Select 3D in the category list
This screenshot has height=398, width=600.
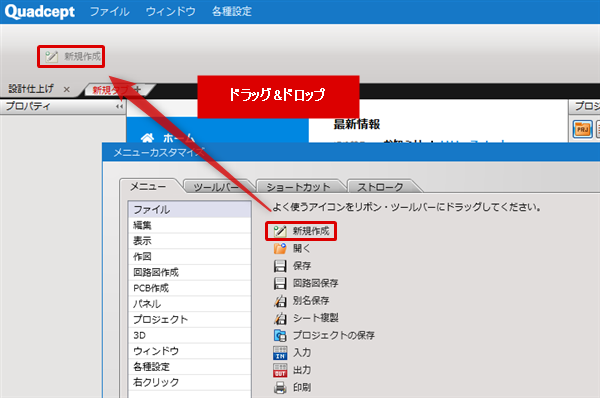click(x=190, y=335)
